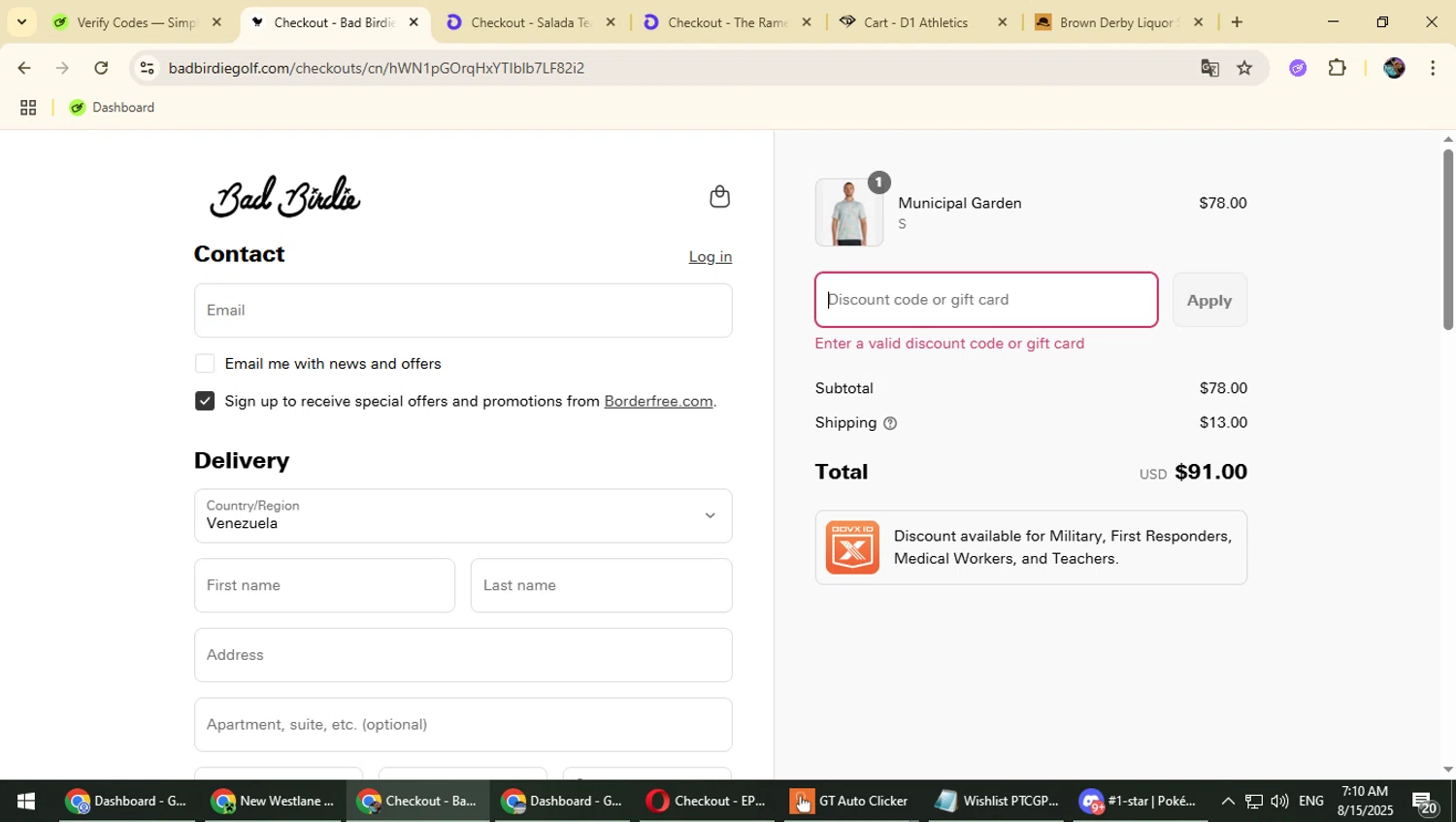This screenshot has height=822, width=1456.
Task: Open the Borderfree.com link
Action: tap(658, 402)
